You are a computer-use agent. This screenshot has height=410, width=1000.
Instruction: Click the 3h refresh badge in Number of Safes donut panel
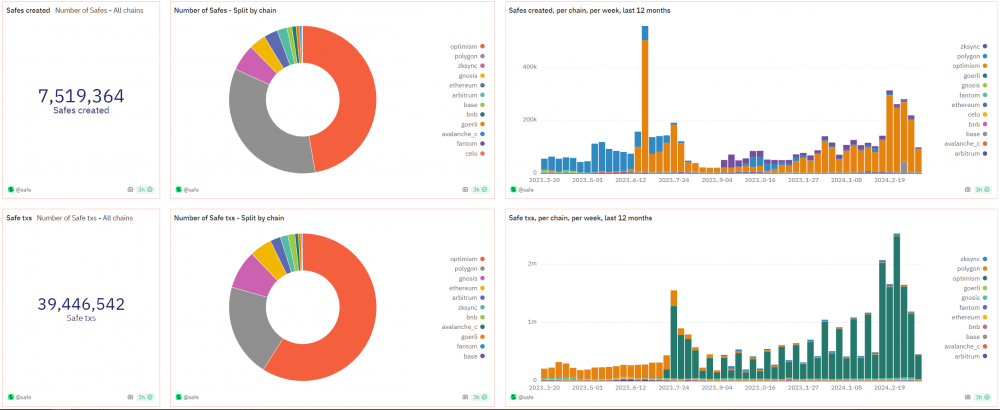[x=480, y=189]
